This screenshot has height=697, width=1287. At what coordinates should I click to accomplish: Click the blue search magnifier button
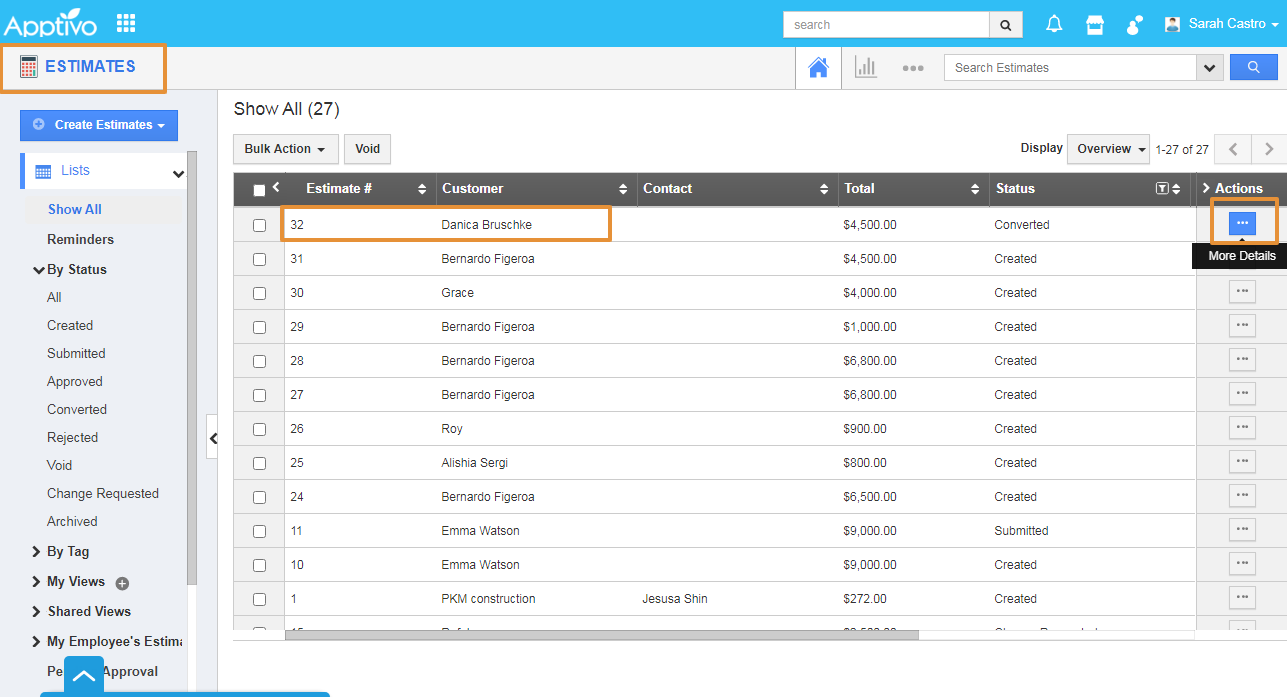tap(1253, 67)
